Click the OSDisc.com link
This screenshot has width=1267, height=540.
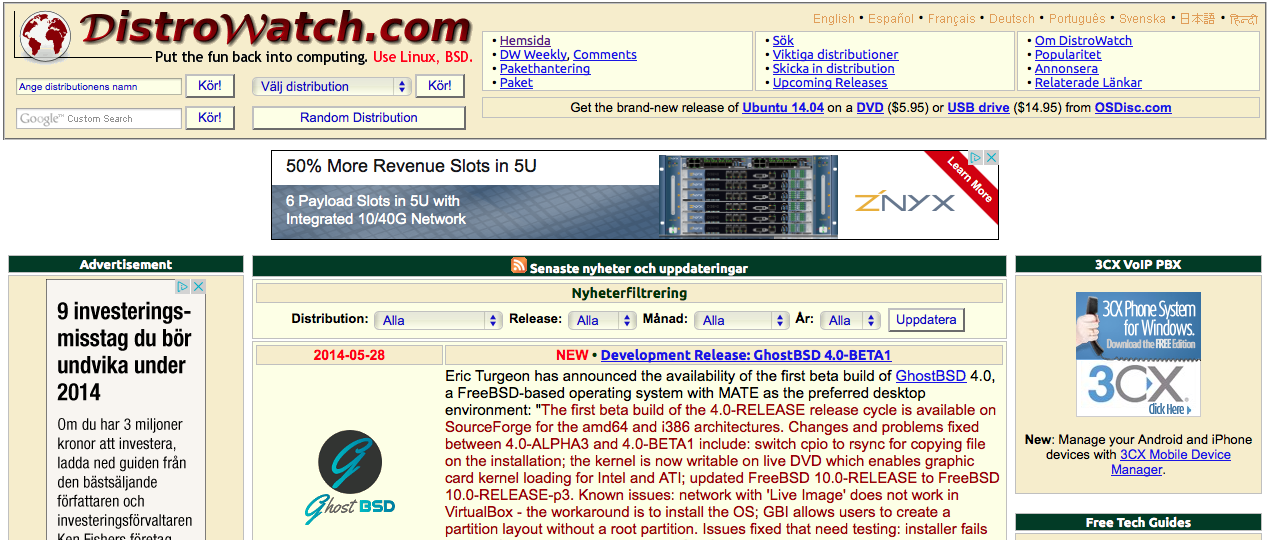(x=1133, y=107)
